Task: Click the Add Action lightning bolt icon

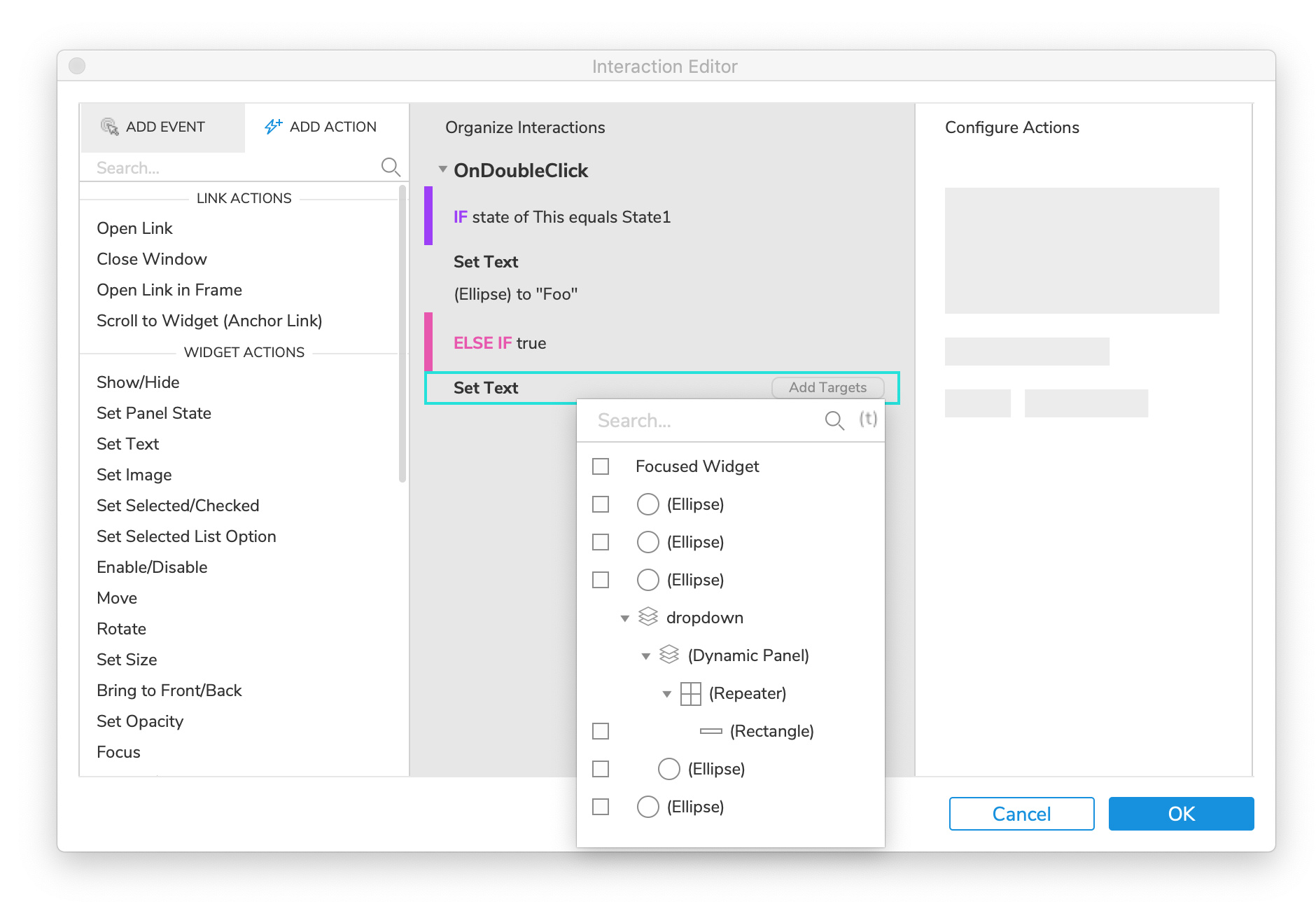Action: coord(272,126)
